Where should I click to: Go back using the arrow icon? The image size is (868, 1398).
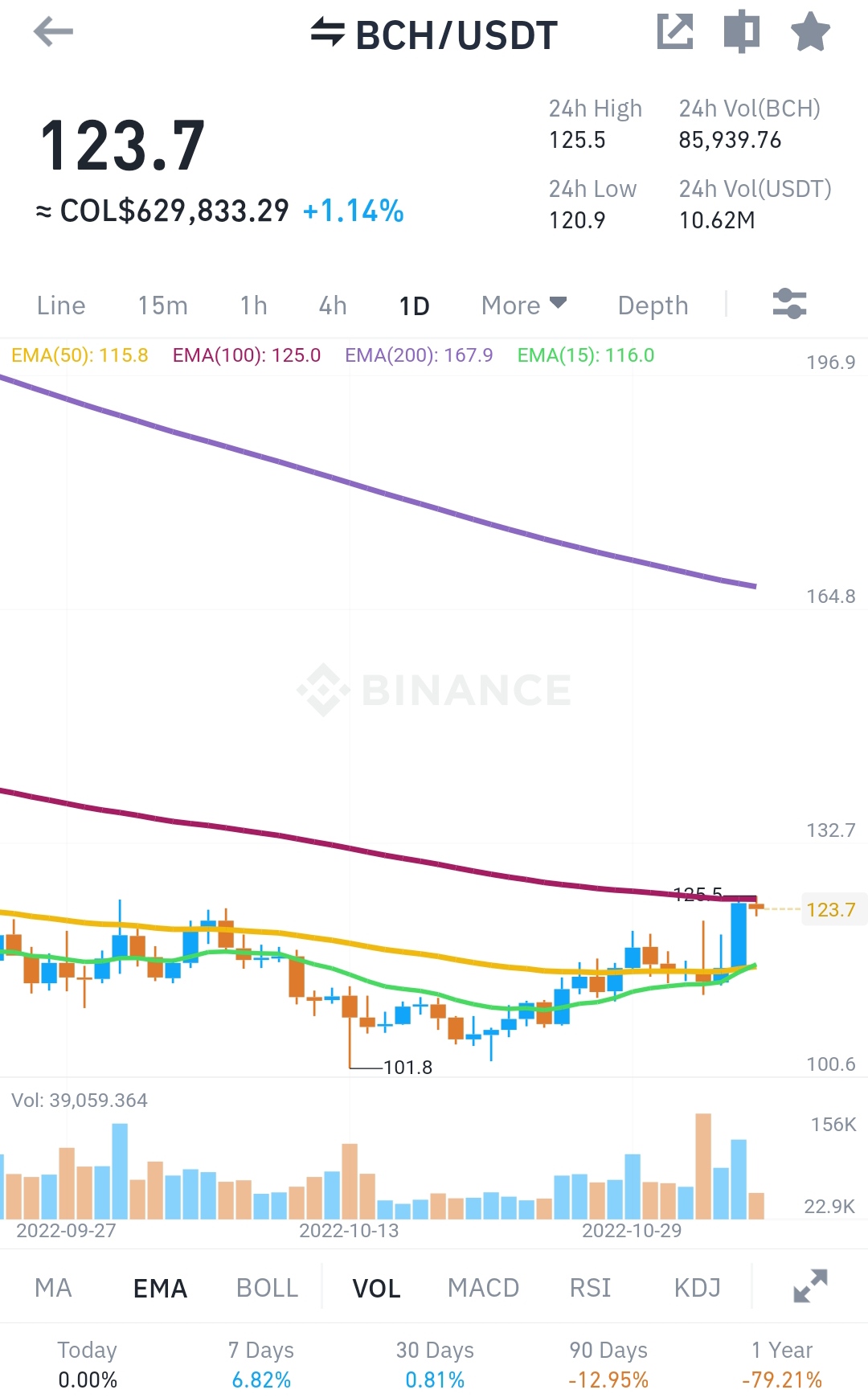53,32
